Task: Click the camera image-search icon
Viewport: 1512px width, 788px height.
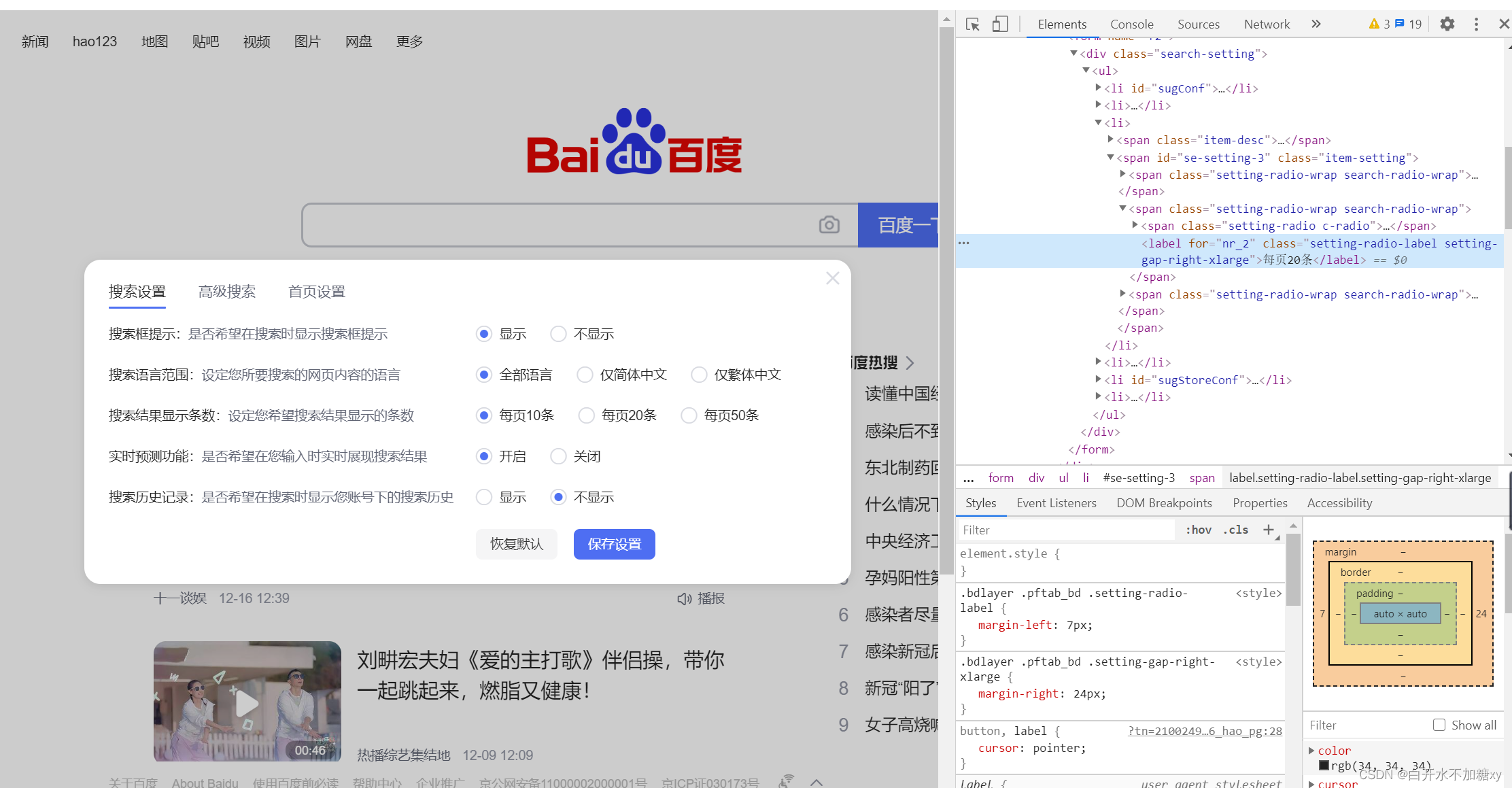Action: [829, 224]
